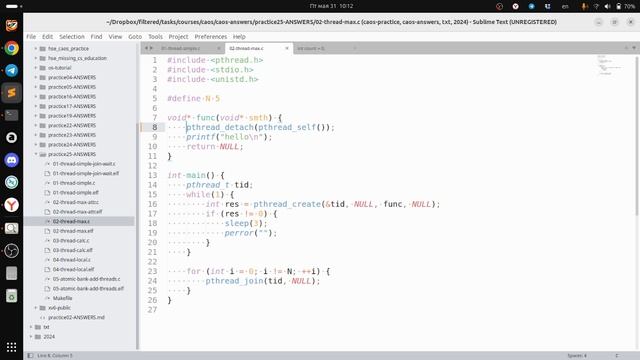Image resolution: width=640 pixels, height=360 pixels.
Task: Expand the os-tutorial folder
Action: 36,68
